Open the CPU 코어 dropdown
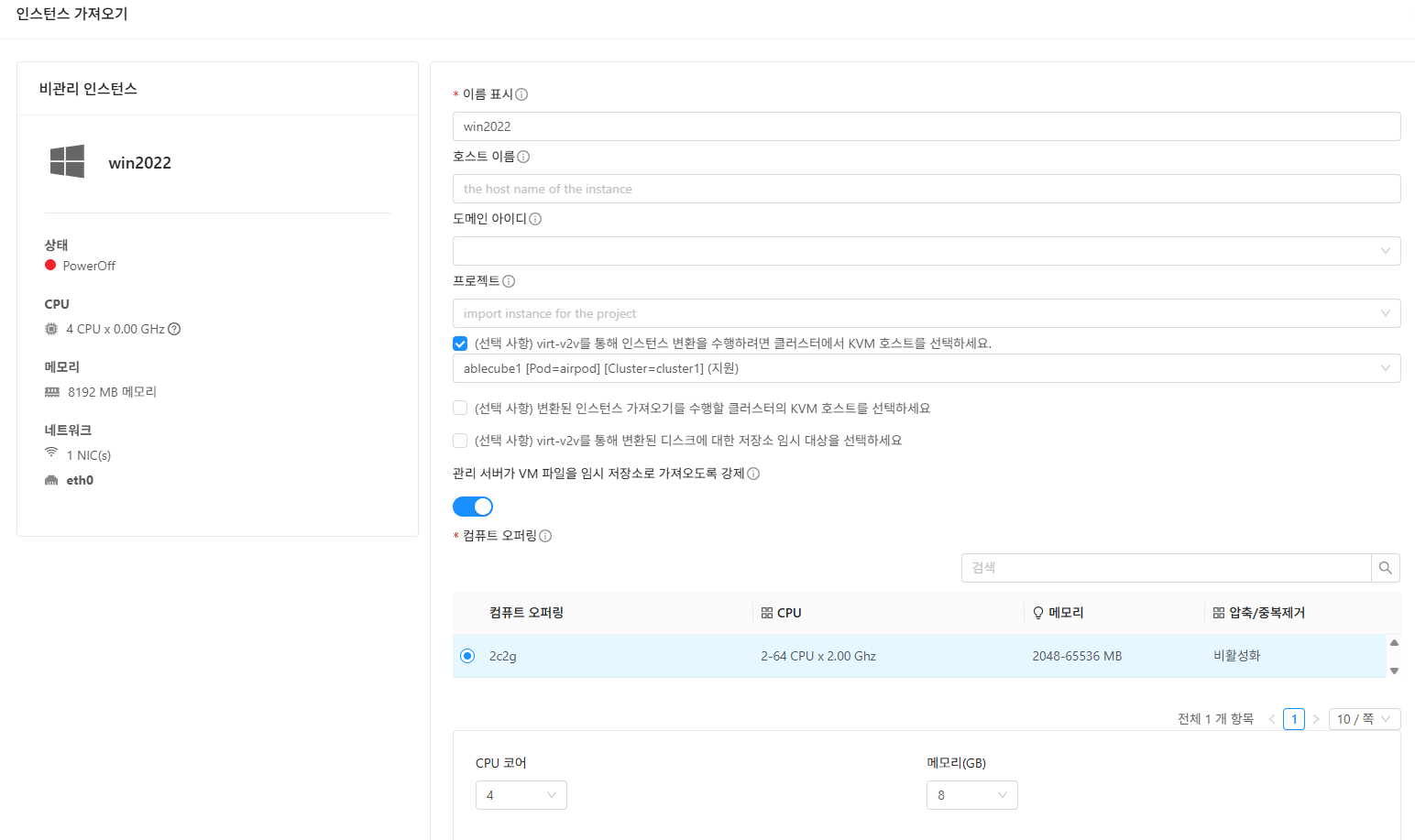This screenshot has height=840, width=1415. [x=521, y=795]
